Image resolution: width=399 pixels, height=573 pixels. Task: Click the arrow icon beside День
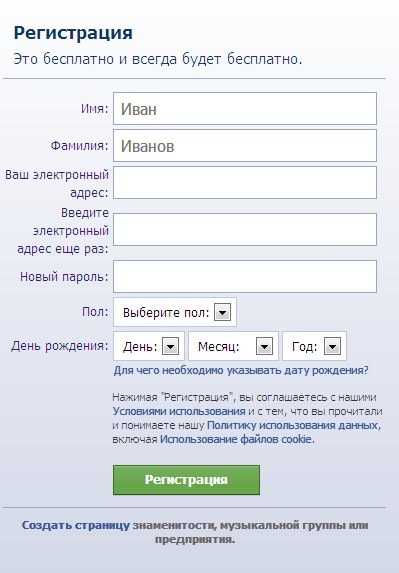(170, 346)
